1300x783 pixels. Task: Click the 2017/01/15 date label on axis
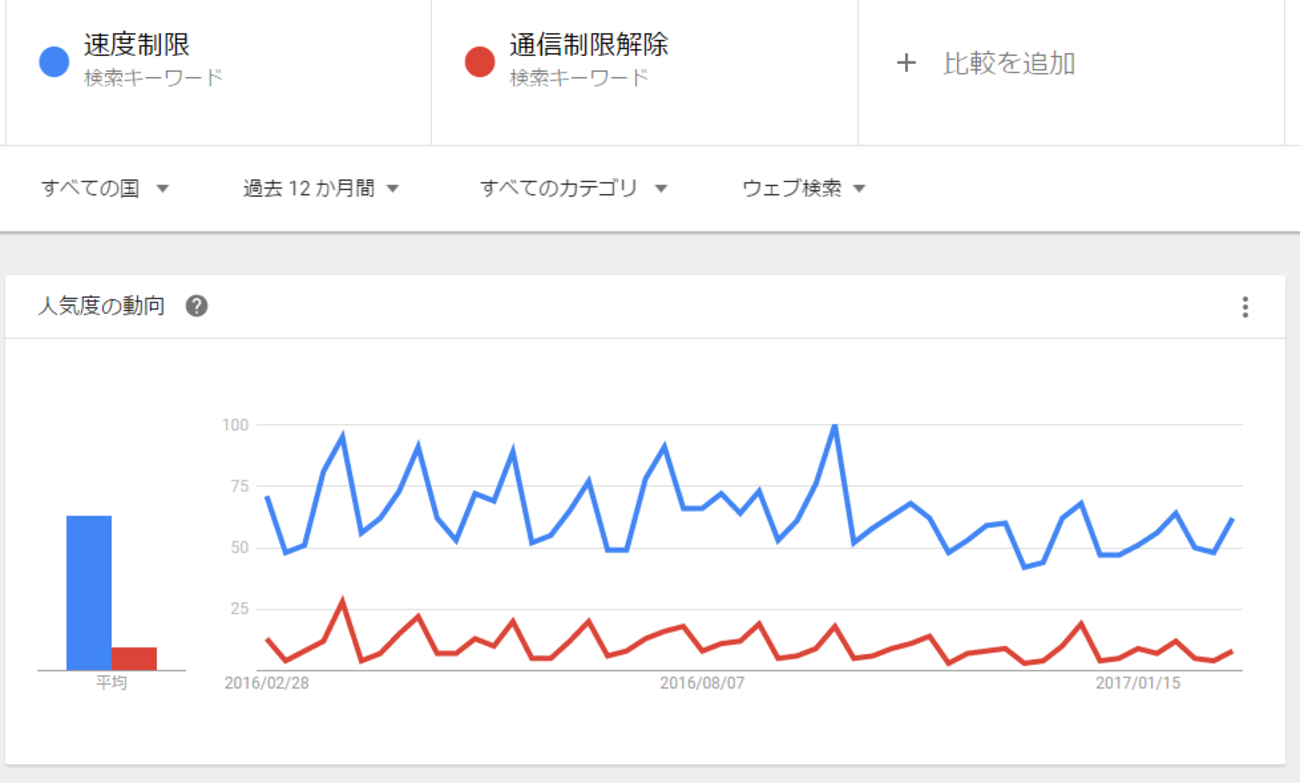click(1138, 684)
